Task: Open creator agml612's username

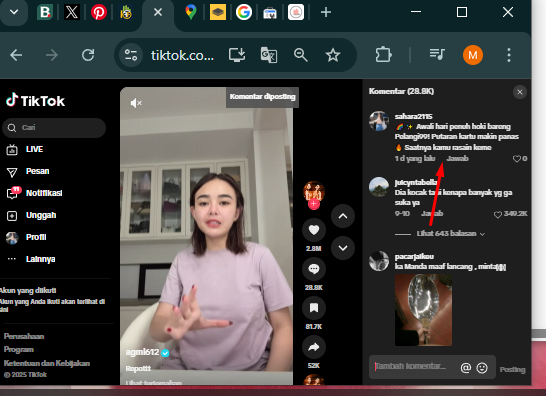Action: click(x=142, y=352)
